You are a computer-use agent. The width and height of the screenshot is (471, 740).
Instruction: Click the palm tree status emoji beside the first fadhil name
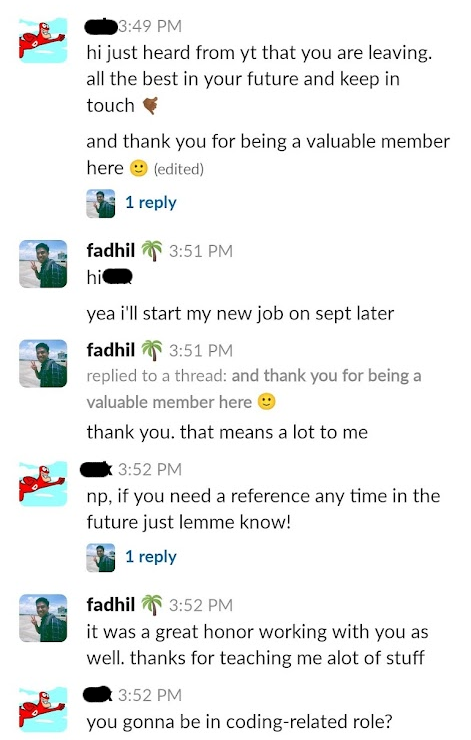coord(151,250)
